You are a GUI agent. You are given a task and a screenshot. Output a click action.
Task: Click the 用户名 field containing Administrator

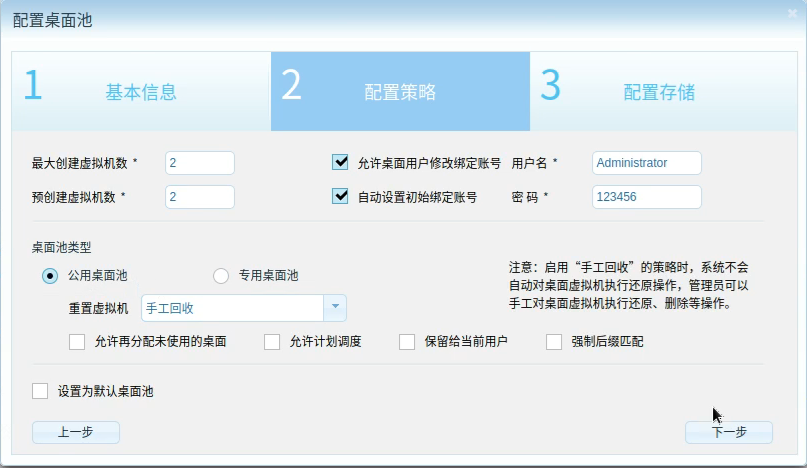tap(646, 163)
